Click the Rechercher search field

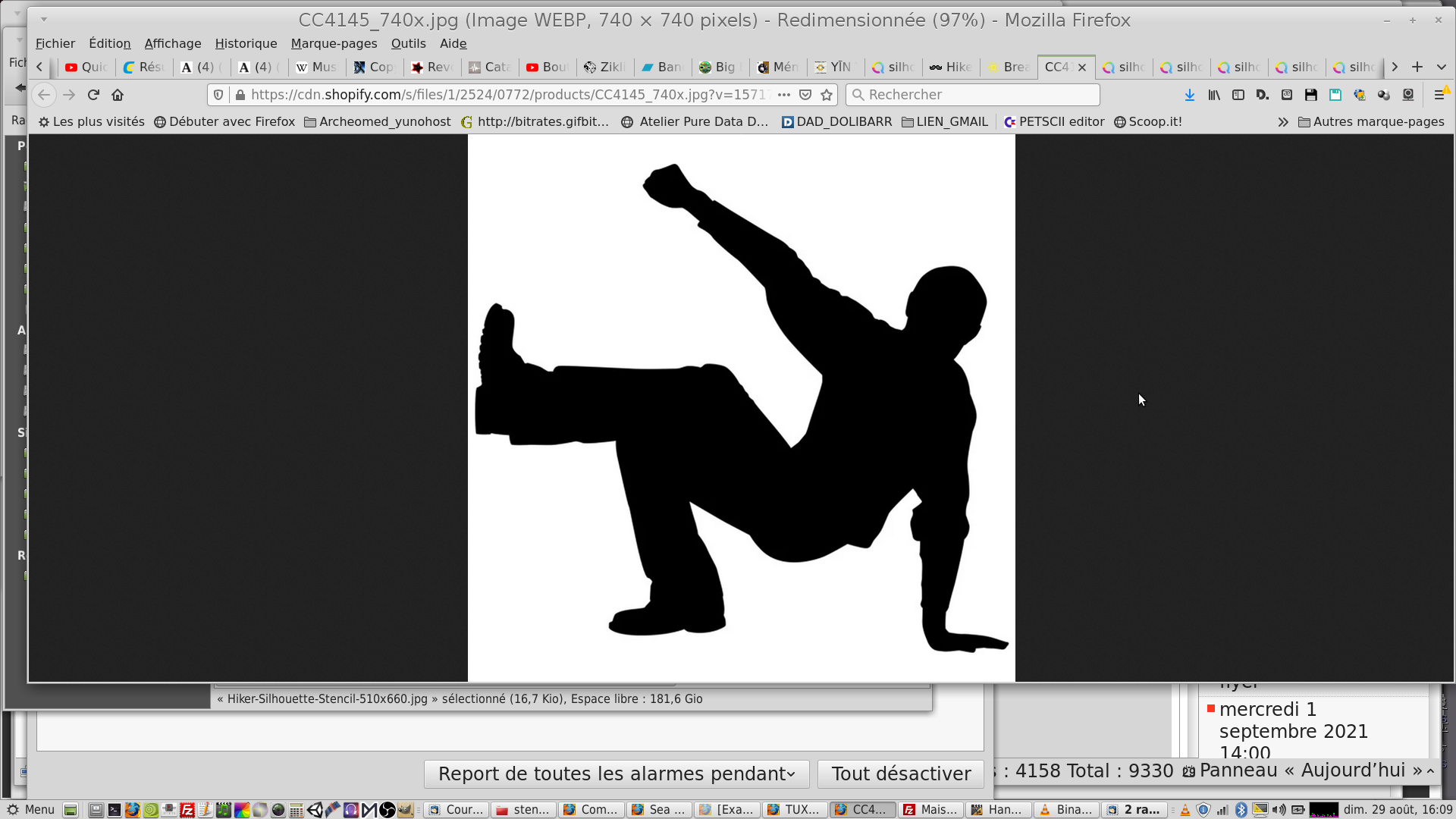coord(973,95)
